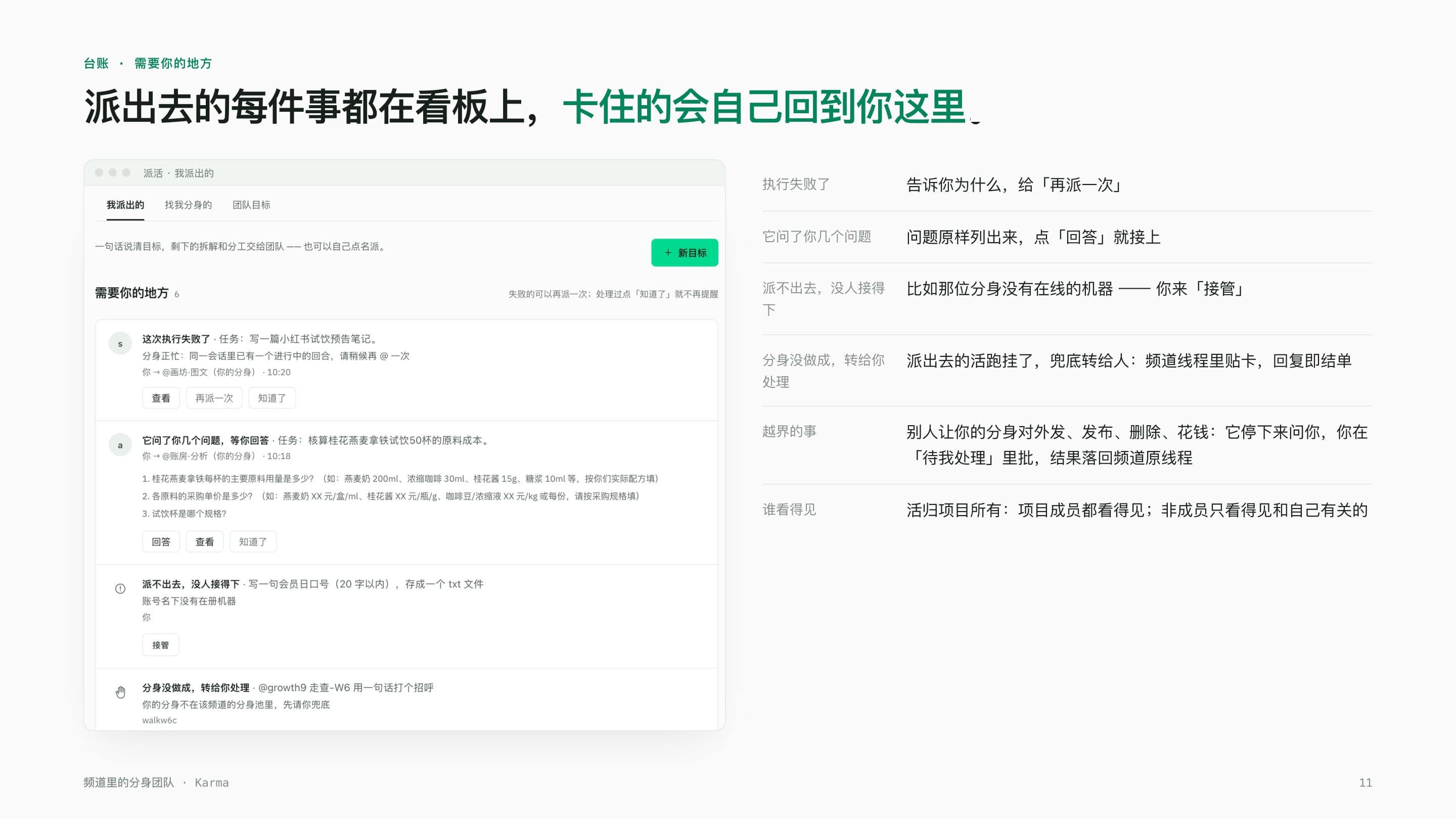Click the footer text 频道里的分身团队 · Karma

pos(156,782)
